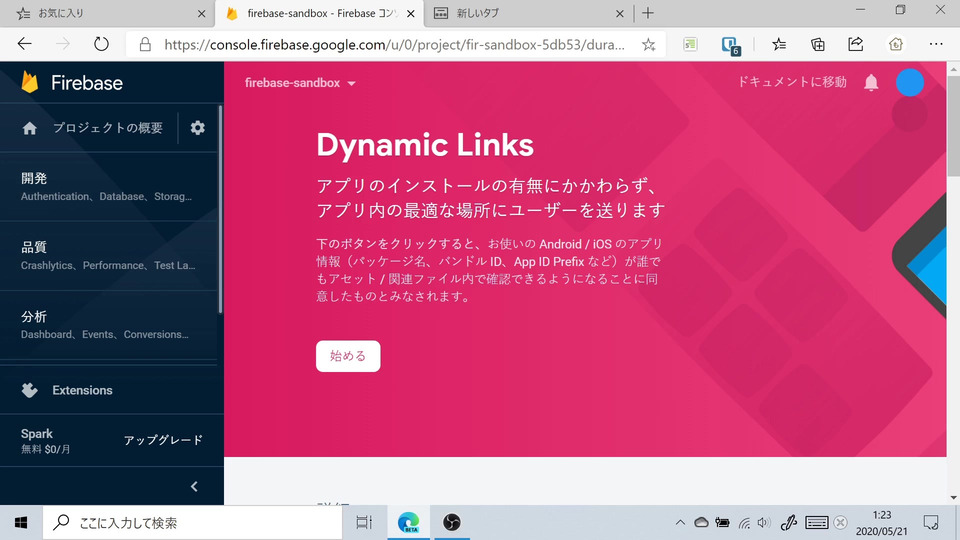This screenshot has height=540, width=960.
Task: Show hidden system tray icons
Action: [x=680, y=522]
